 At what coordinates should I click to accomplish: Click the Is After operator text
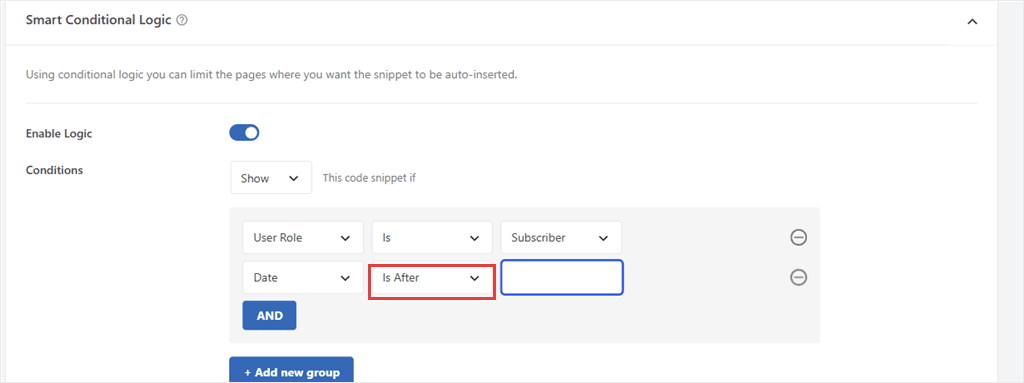[401, 278]
